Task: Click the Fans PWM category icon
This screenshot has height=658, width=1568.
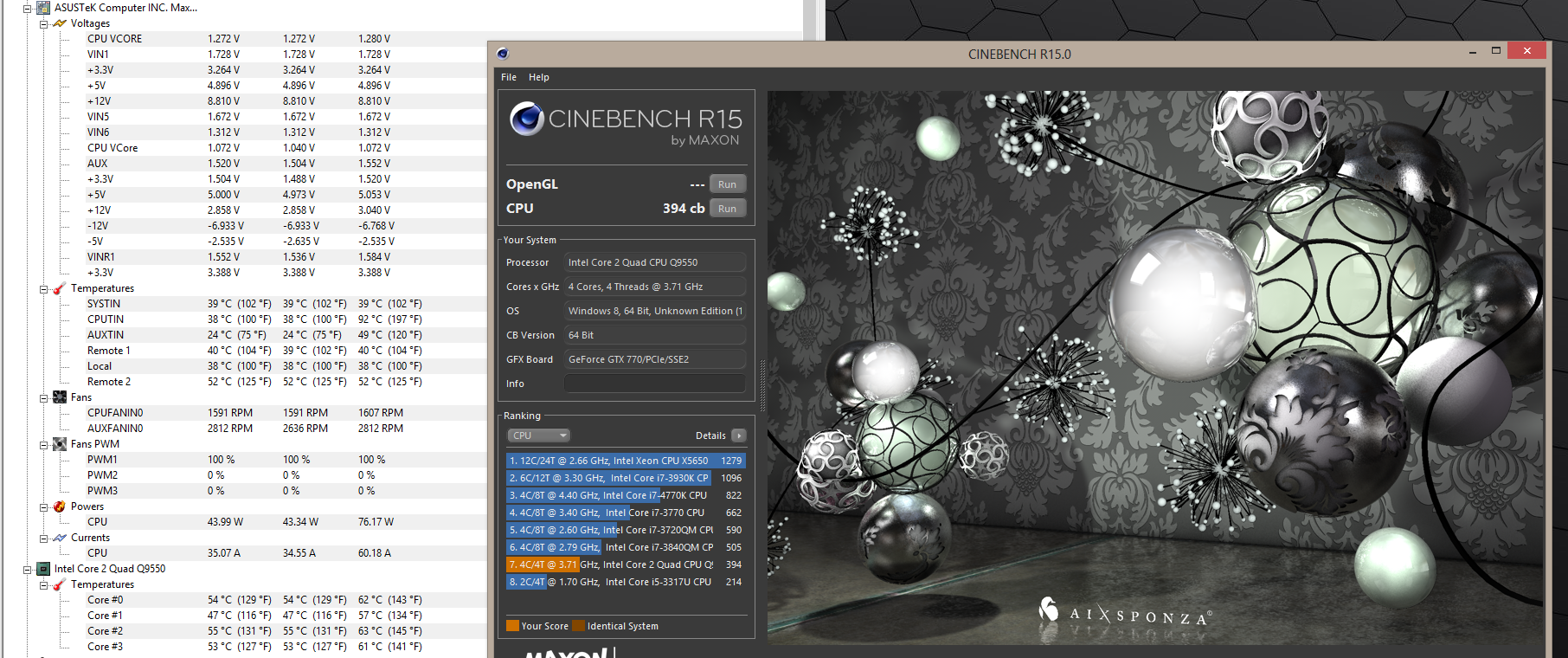Action: pyautogui.click(x=60, y=444)
